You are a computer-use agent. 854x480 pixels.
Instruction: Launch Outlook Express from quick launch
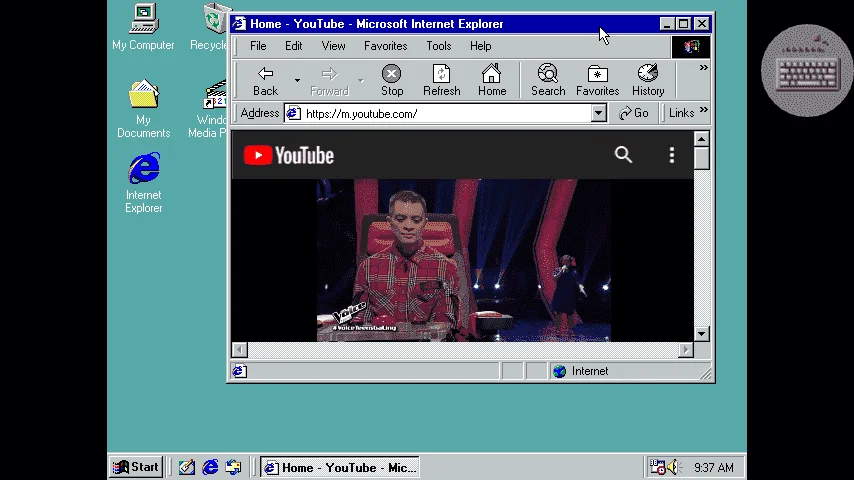point(234,467)
